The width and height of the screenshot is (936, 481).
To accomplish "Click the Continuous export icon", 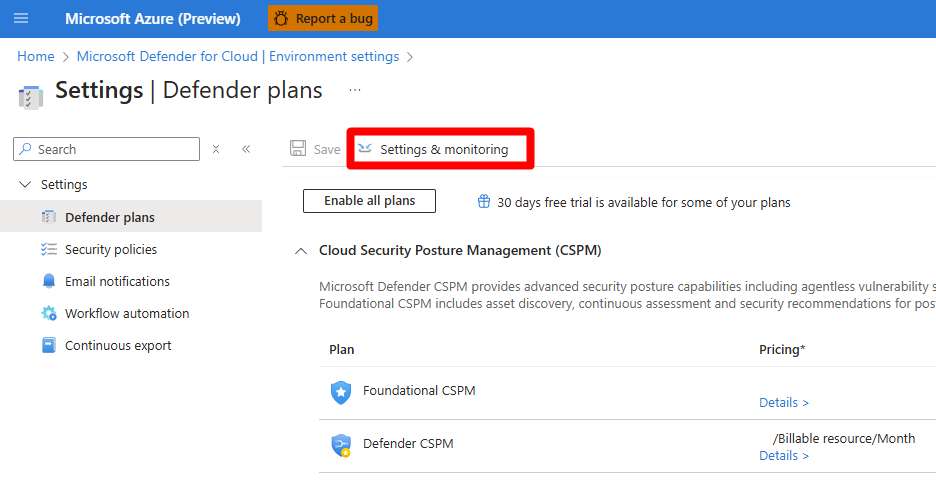I will tap(49, 345).
